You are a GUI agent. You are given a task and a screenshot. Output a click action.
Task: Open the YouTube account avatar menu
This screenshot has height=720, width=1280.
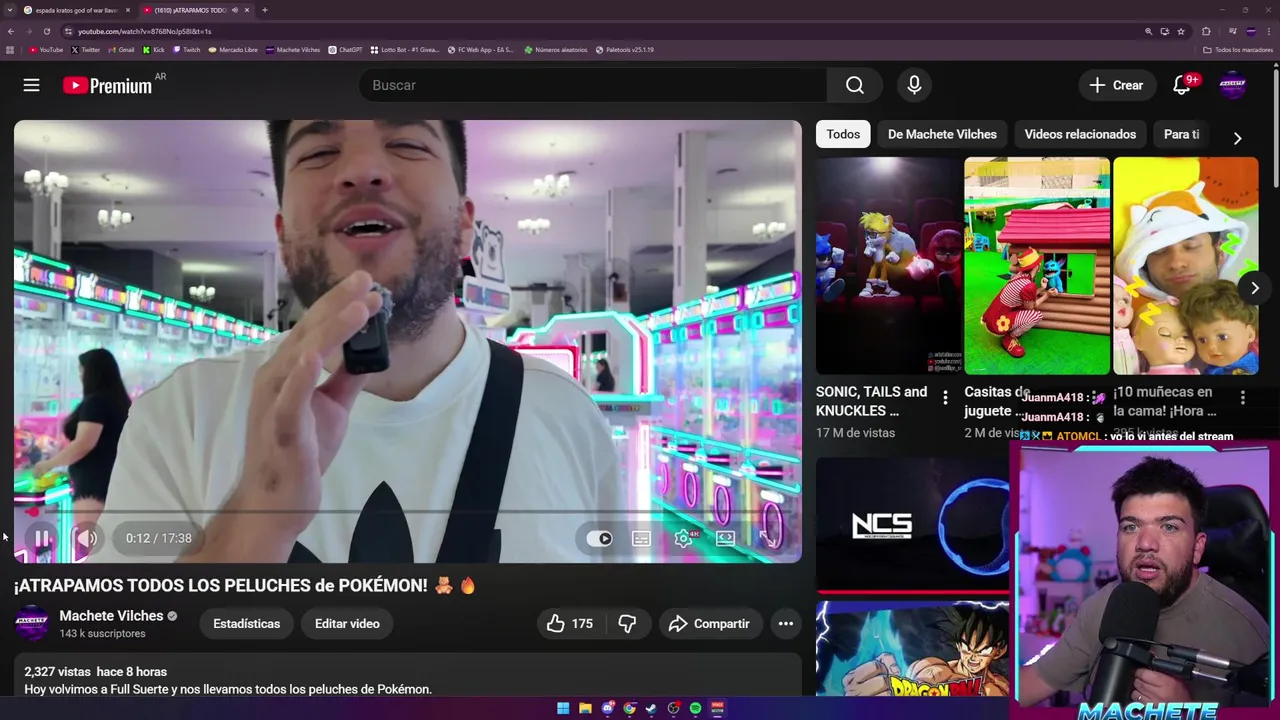(x=1233, y=85)
